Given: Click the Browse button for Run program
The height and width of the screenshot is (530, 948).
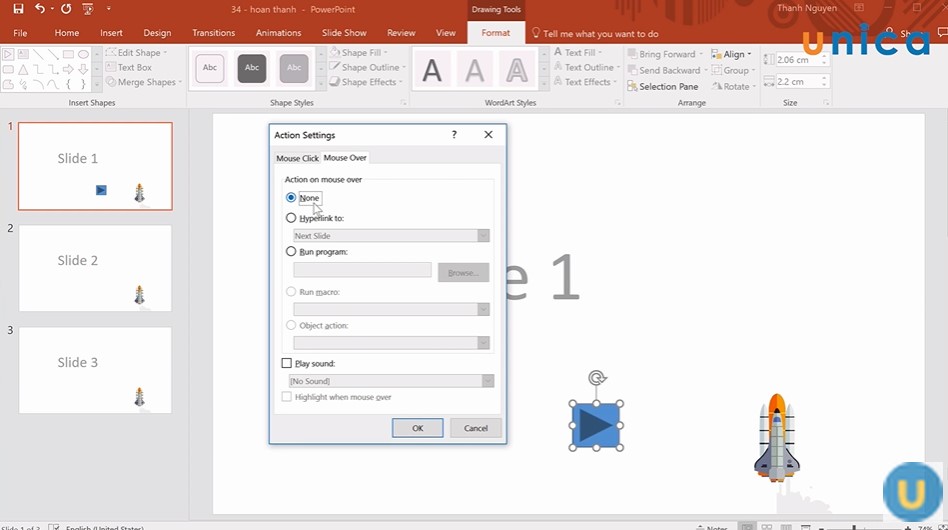Looking at the screenshot, I should coord(463,273).
